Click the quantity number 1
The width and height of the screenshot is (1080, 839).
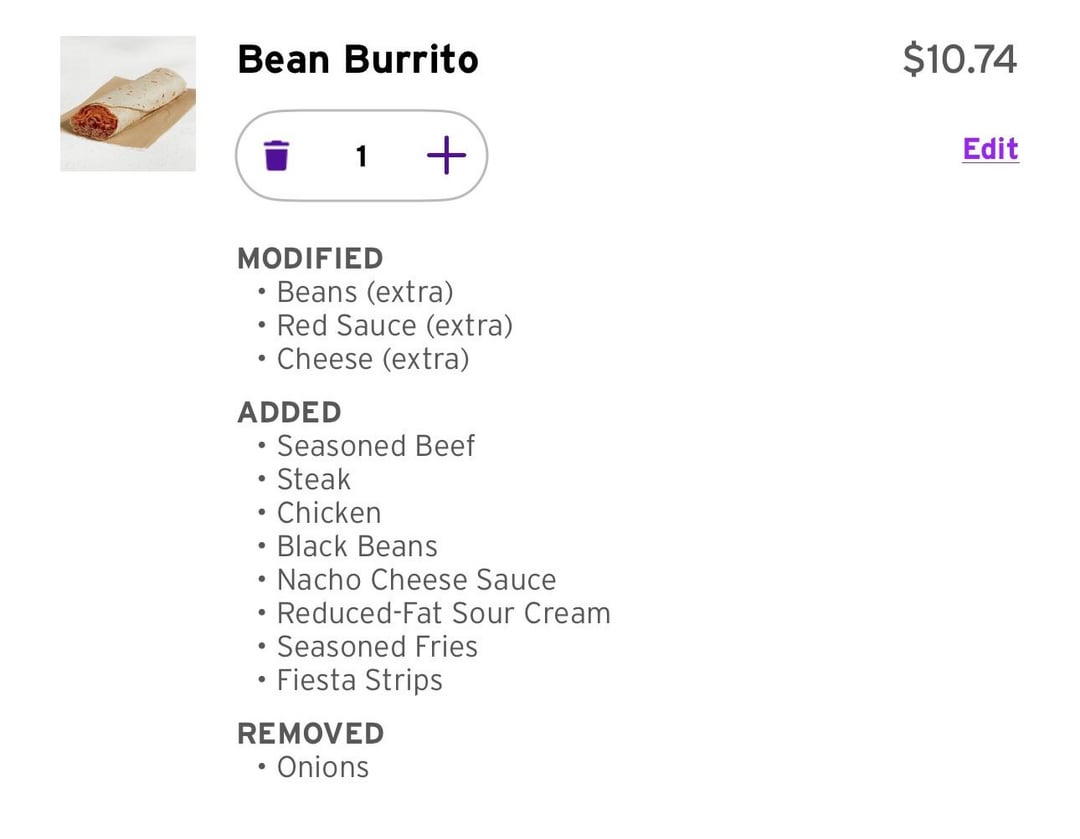[361, 156]
